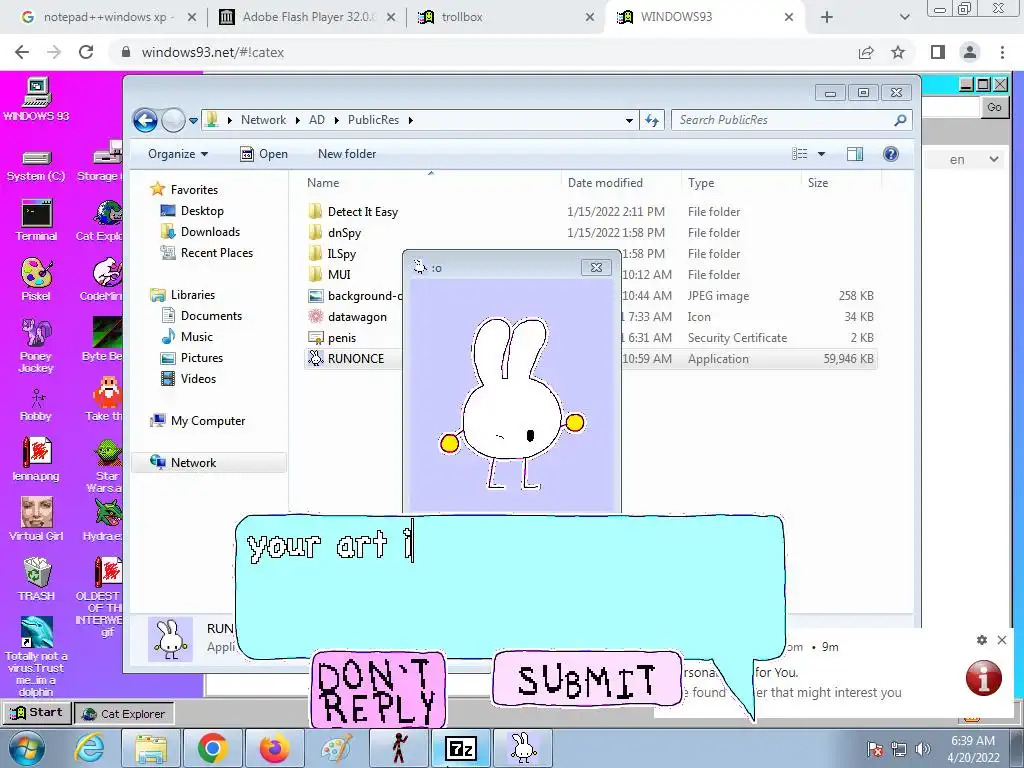
Task: Open the recent pages dropdown arrow
Action: [x=193, y=121]
